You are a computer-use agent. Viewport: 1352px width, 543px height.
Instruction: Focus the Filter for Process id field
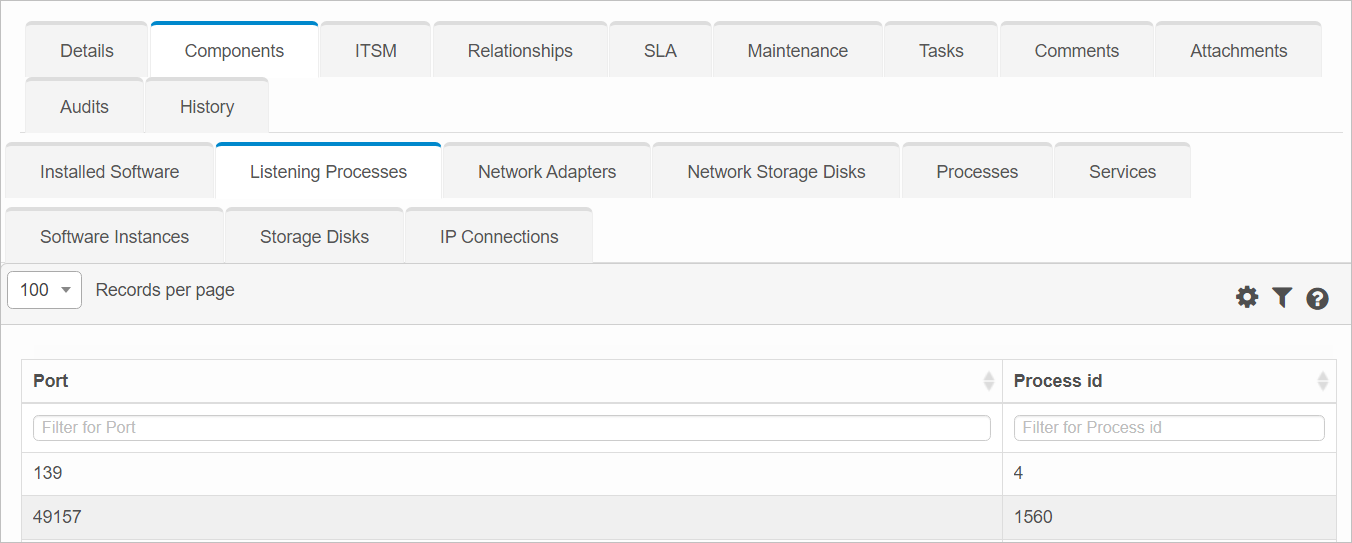(1168, 428)
